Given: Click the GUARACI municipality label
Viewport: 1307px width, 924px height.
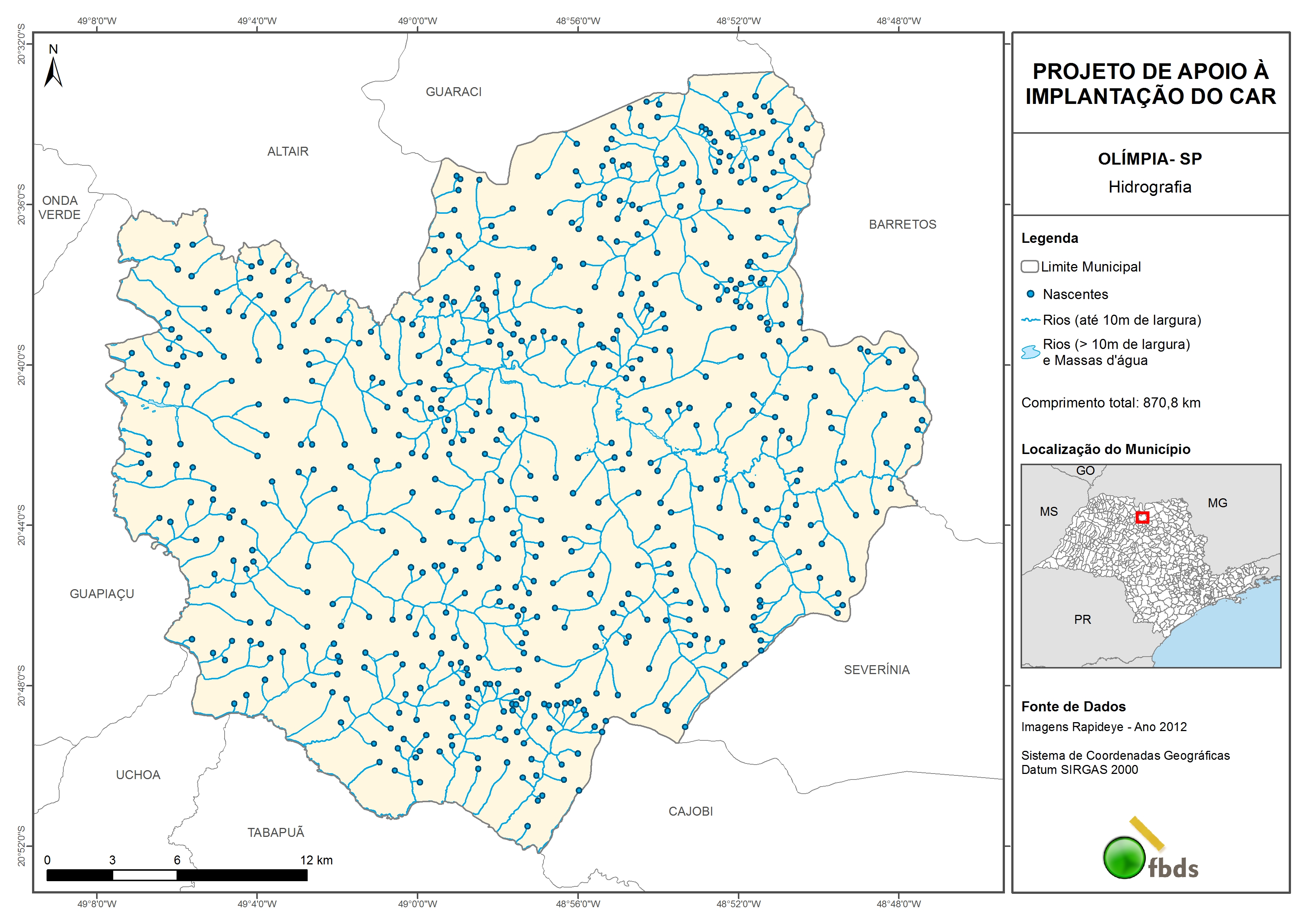Looking at the screenshot, I should point(453,92).
